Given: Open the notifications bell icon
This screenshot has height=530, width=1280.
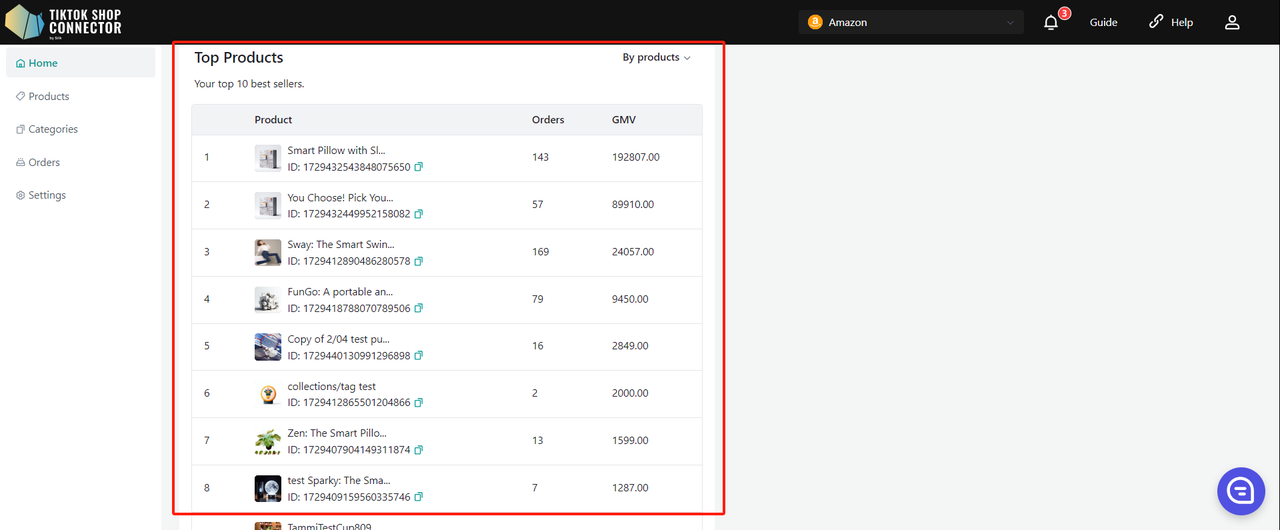Looking at the screenshot, I should (1051, 23).
